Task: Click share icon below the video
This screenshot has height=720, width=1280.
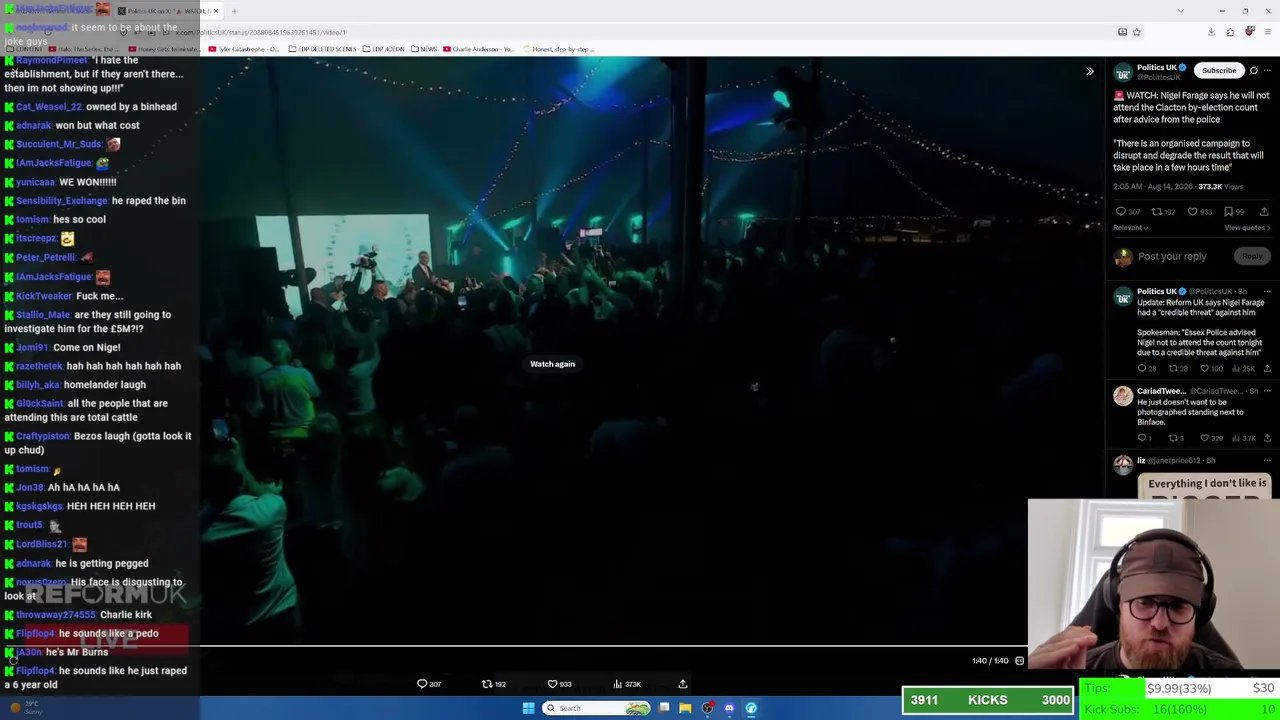Action: coord(683,684)
